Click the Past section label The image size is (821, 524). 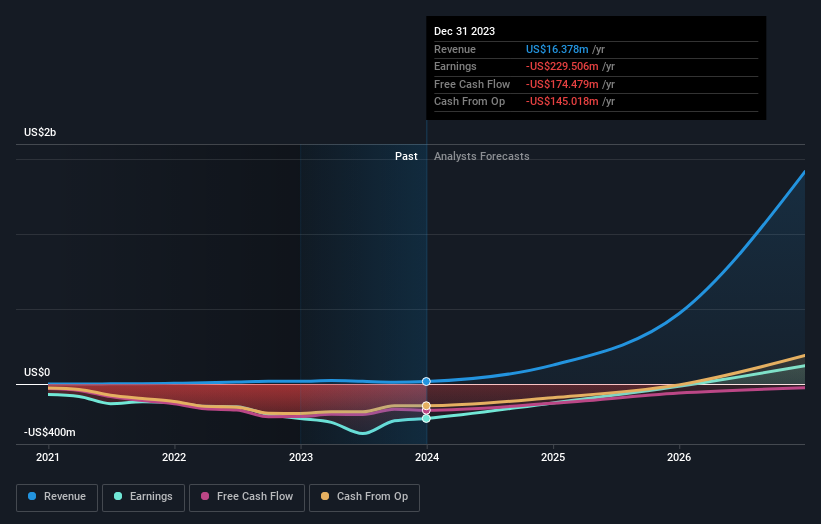(406, 156)
